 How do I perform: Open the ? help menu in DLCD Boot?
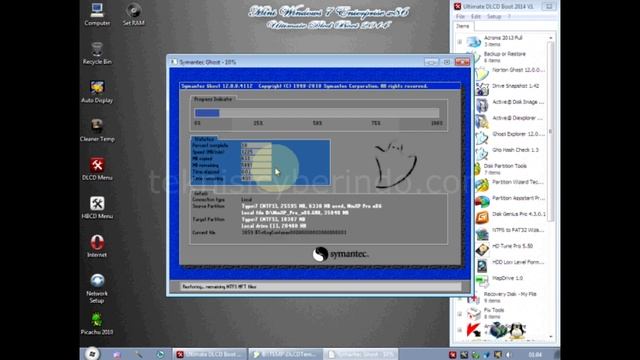coord(509,16)
